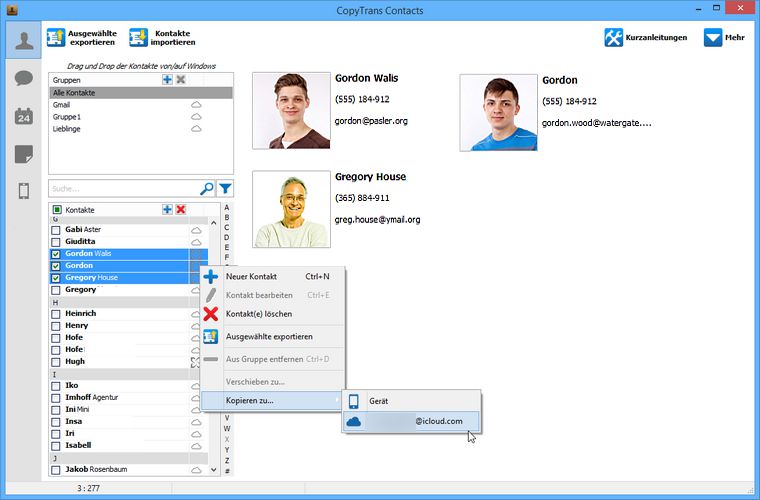Screen dimensions: 760x500
Task: Select the Lieblinge group
Action: pos(141,129)
